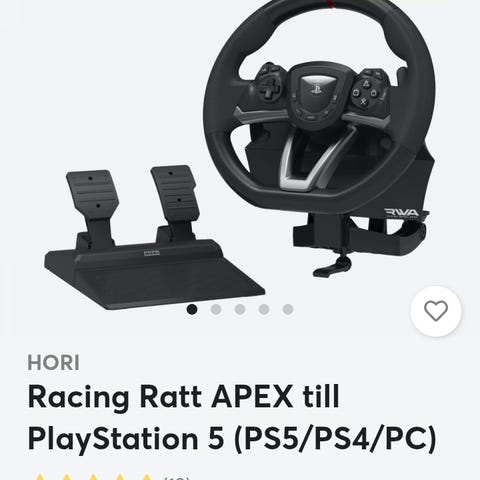Viewport: 480px width, 480px height.
Task: Click the D-pad on the steering wheel
Action: (x=269, y=88)
